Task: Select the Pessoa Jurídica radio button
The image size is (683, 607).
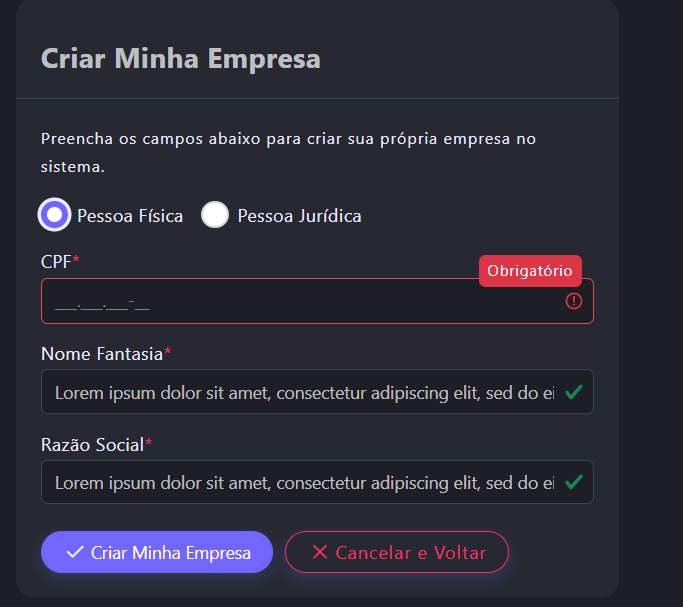Action: pos(215,215)
